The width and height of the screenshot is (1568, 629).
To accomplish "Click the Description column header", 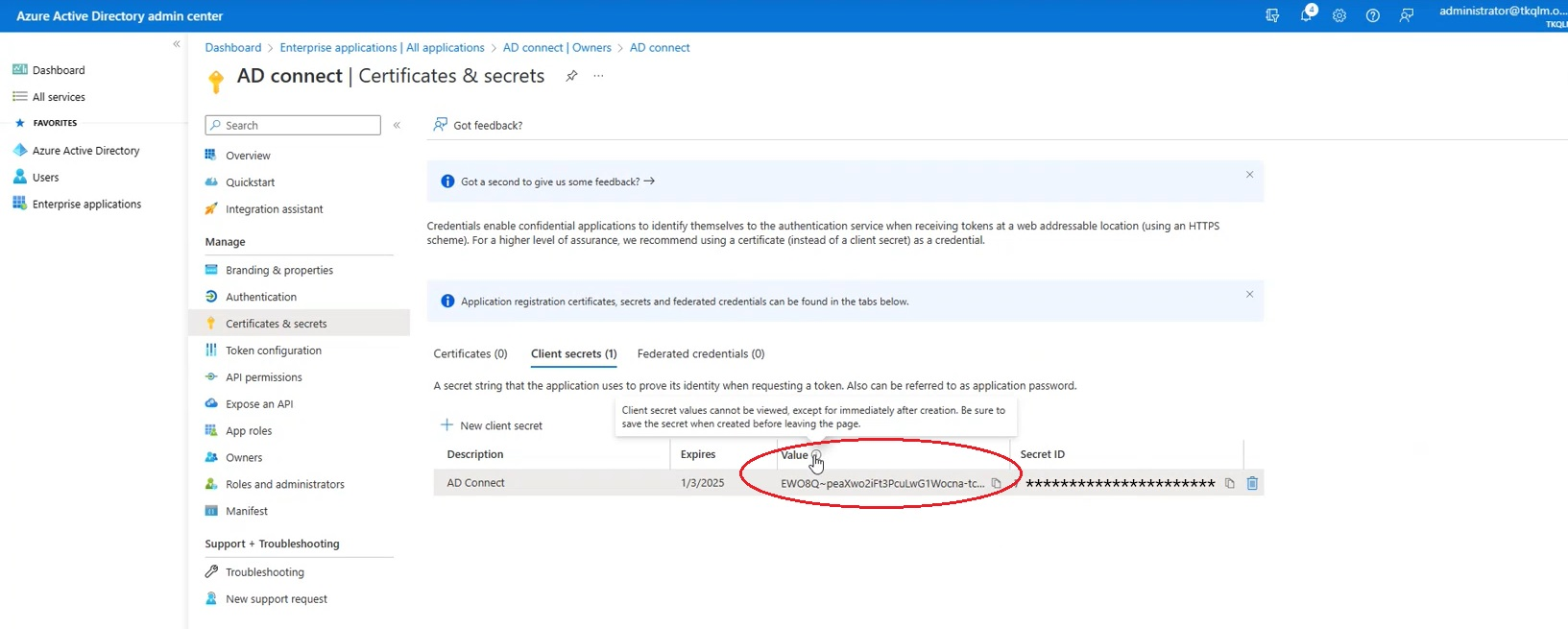I will [x=475, y=454].
